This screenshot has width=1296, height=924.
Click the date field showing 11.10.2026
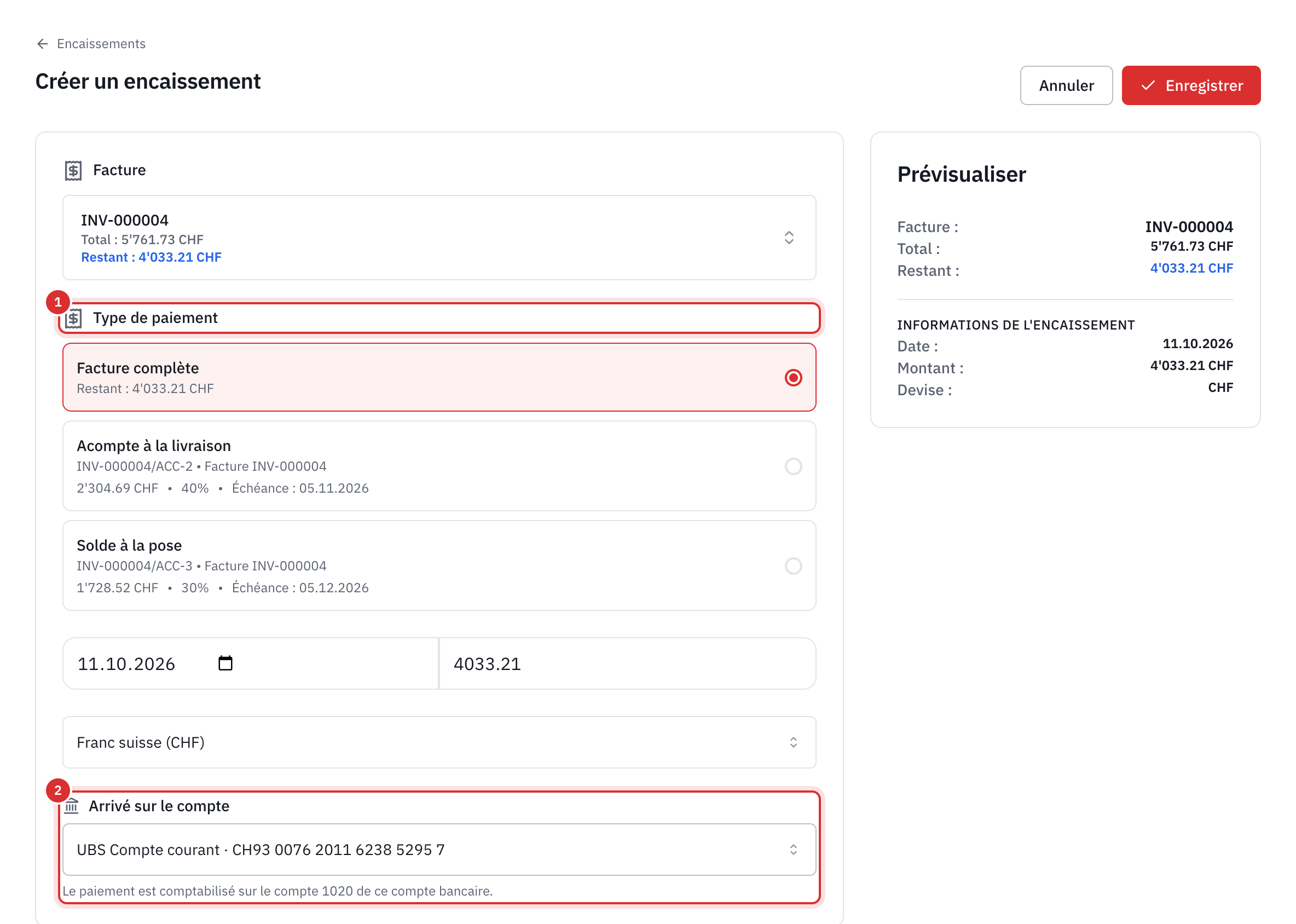[x=250, y=663]
